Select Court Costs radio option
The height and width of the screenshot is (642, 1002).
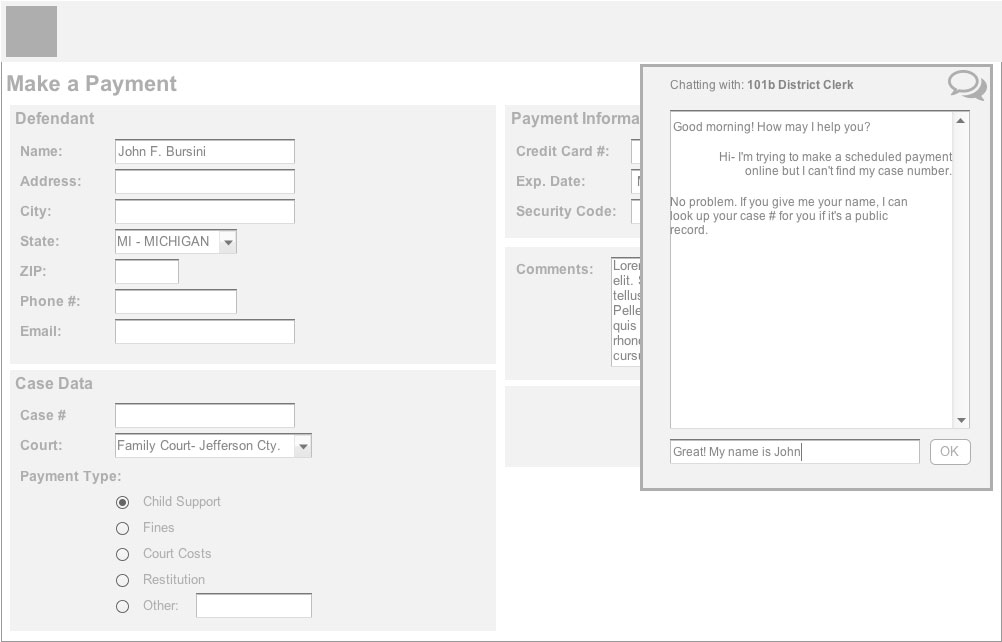(x=123, y=554)
